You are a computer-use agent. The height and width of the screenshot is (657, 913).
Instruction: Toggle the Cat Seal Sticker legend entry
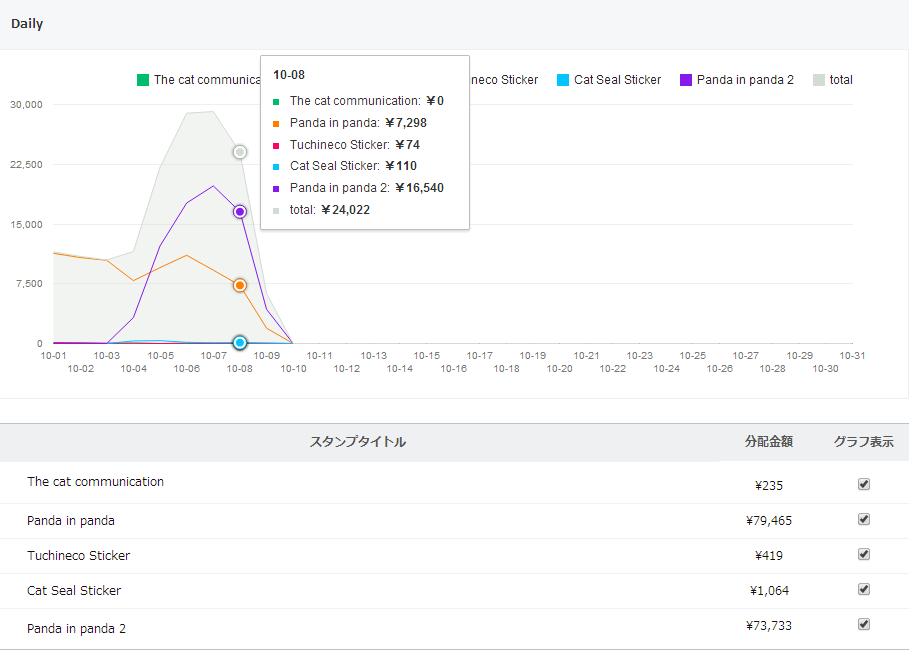tap(608, 80)
